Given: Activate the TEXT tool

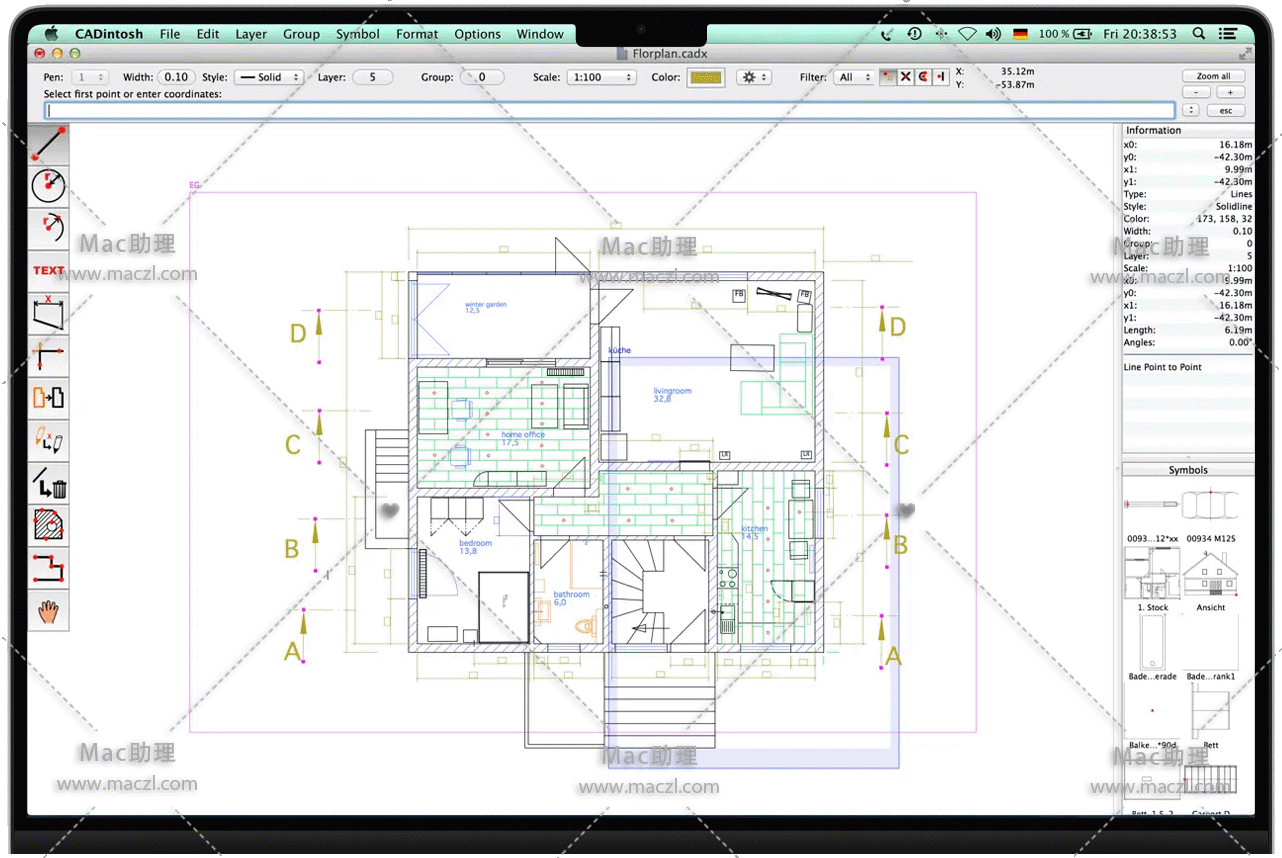Looking at the screenshot, I should [48, 270].
